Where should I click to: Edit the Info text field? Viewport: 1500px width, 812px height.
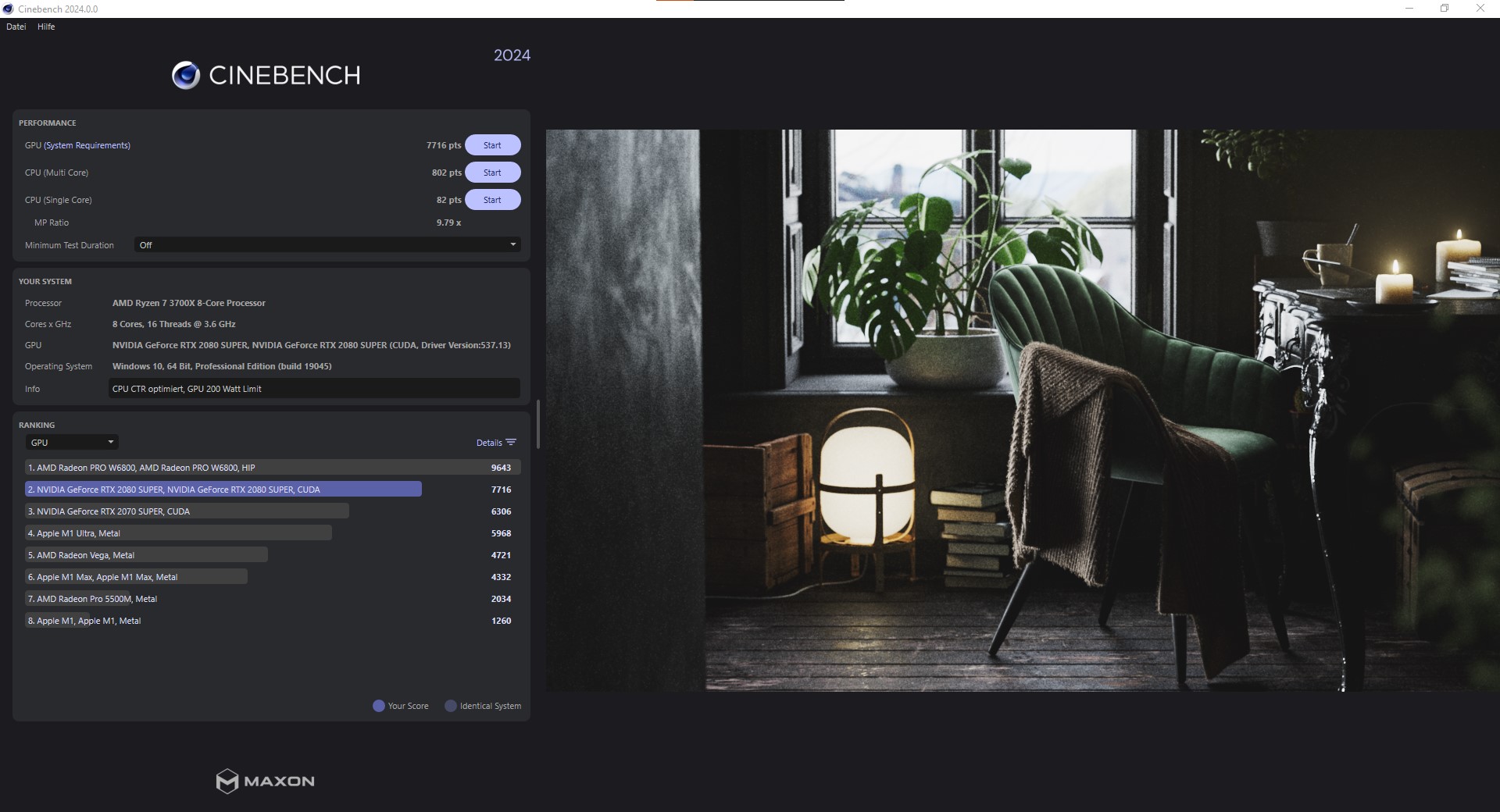[x=312, y=388]
